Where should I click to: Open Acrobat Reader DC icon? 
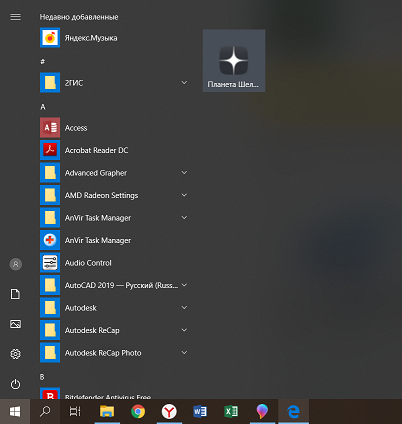(x=50, y=150)
